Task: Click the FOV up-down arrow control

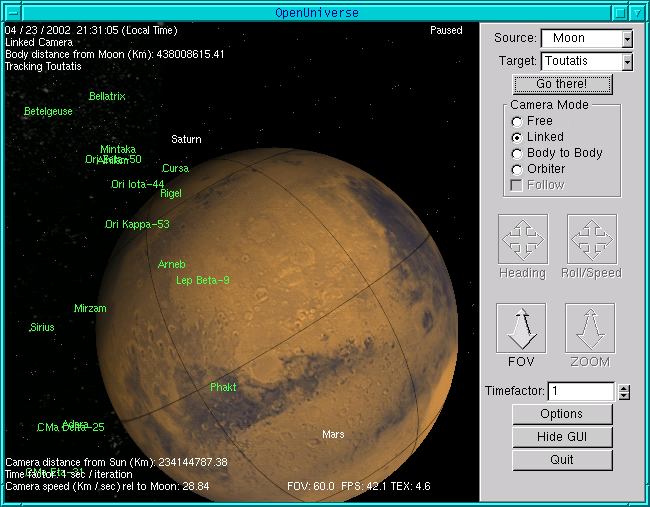Action: (x=521, y=328)
